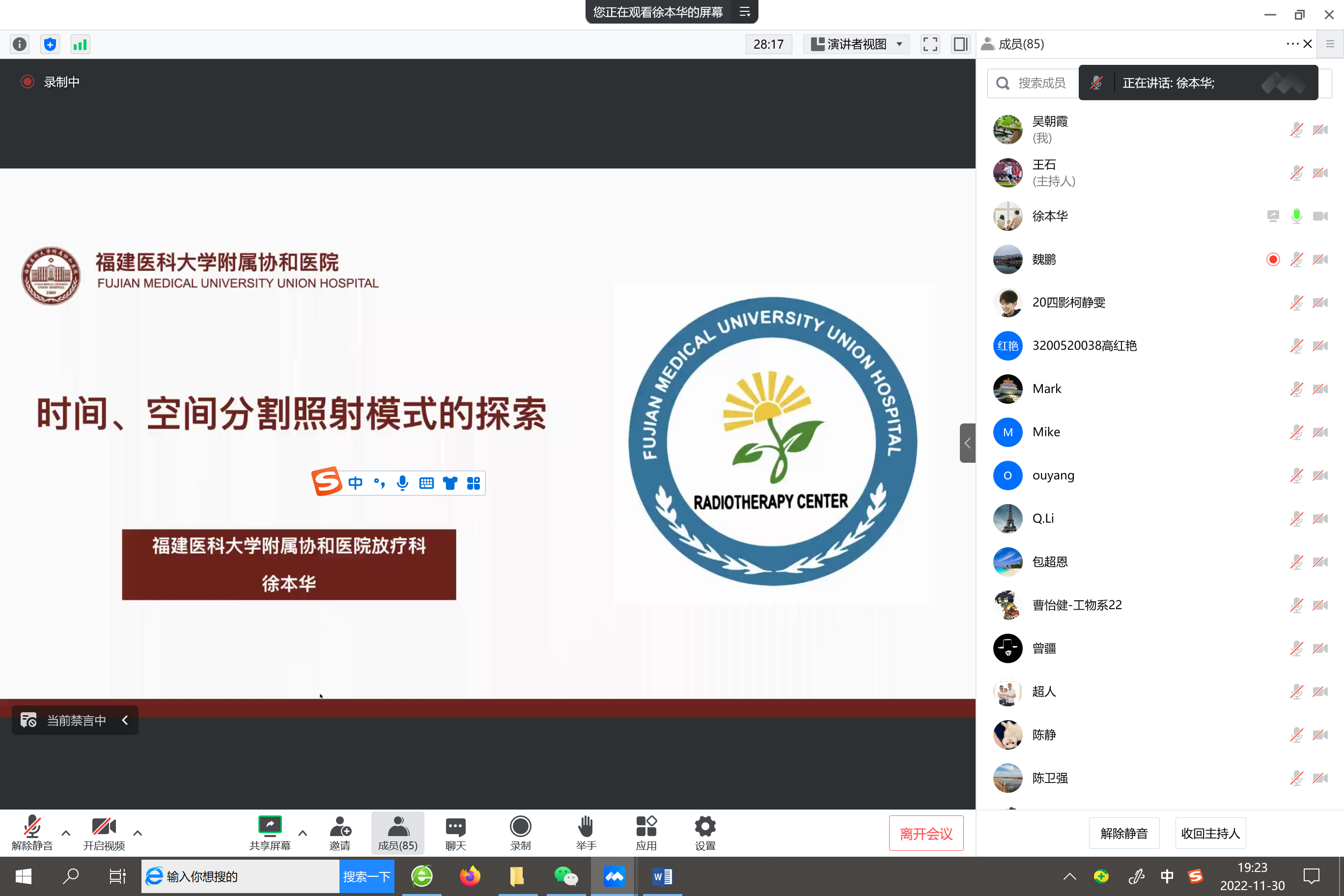This screenshot has height=896, width=1344.
Task: Open the speaker view dropdown
Action: click(856, 44)
